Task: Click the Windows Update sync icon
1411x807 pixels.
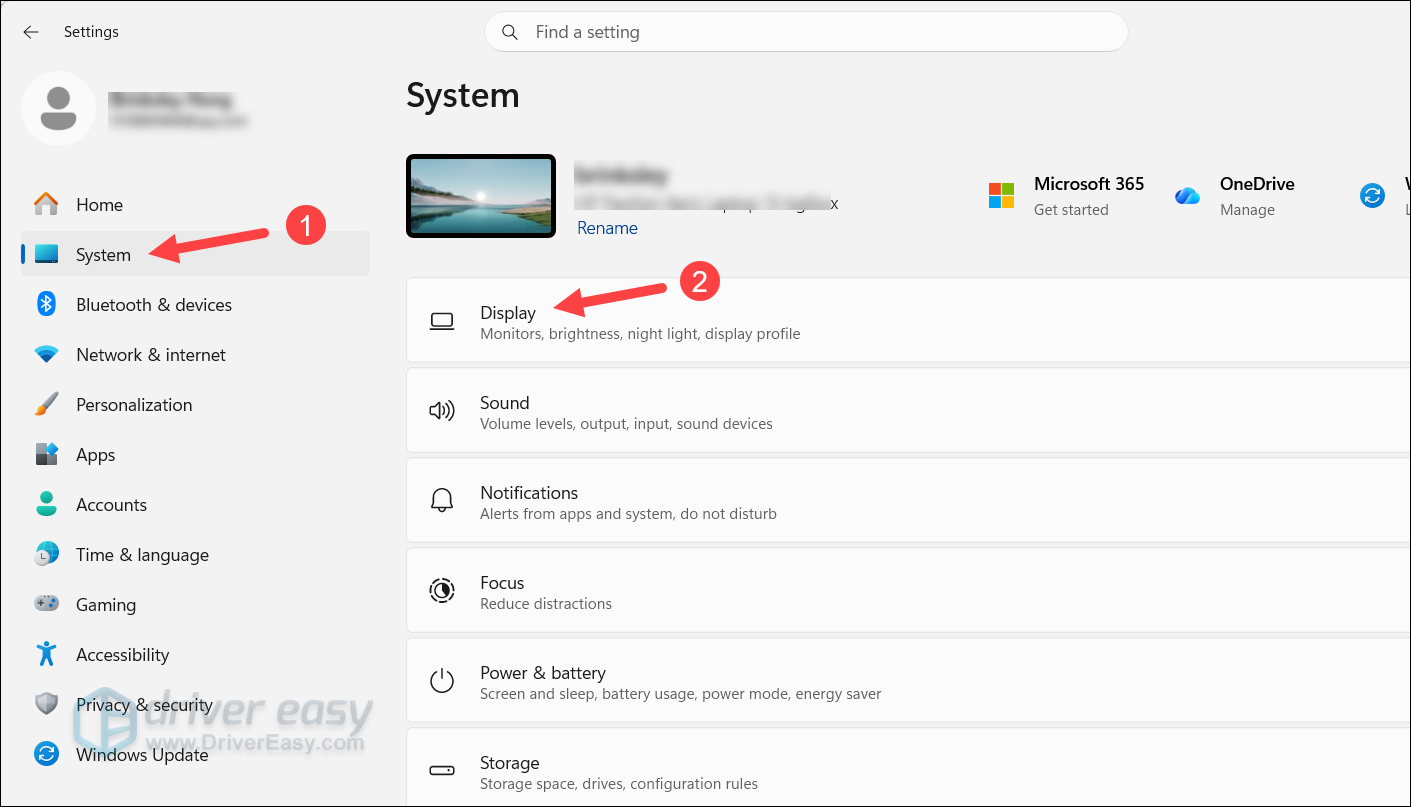Action: pos(46,754)
